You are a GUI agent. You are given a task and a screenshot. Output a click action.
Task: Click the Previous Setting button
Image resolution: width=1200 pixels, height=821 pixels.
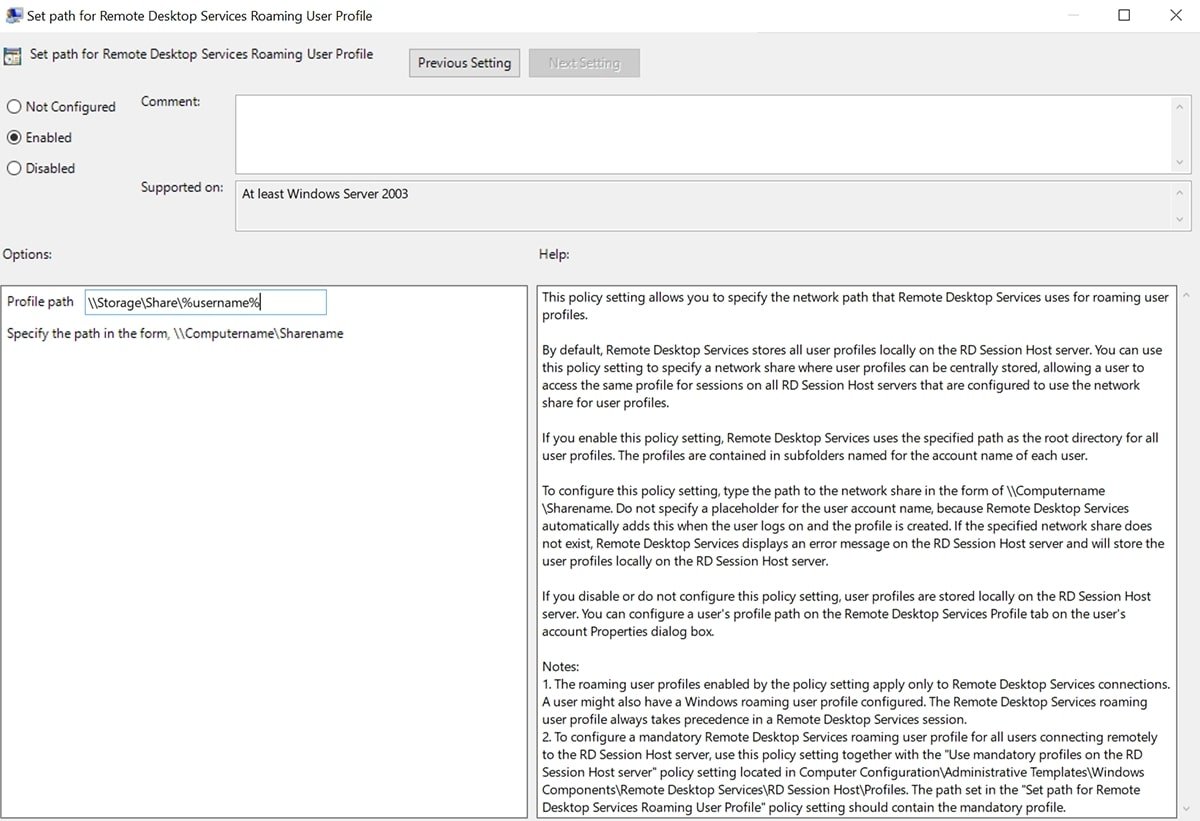464,62
